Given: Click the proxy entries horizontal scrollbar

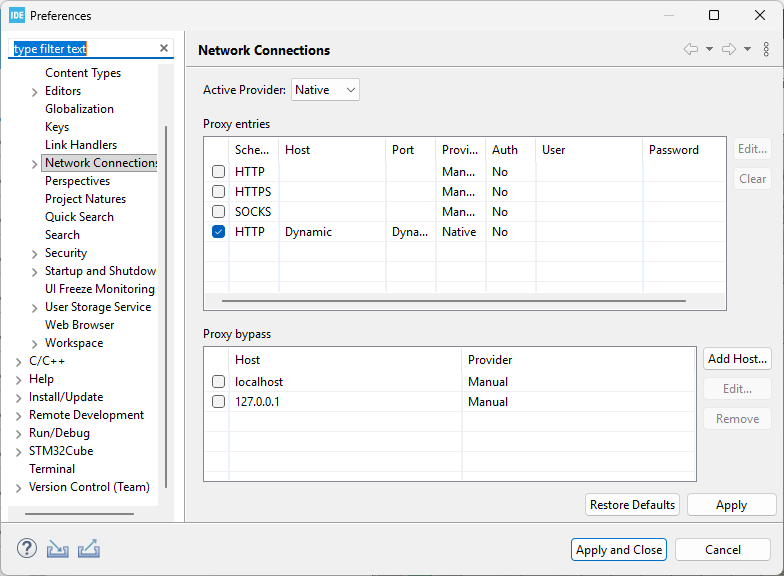Looking at the screenshot, I should 454,301.
